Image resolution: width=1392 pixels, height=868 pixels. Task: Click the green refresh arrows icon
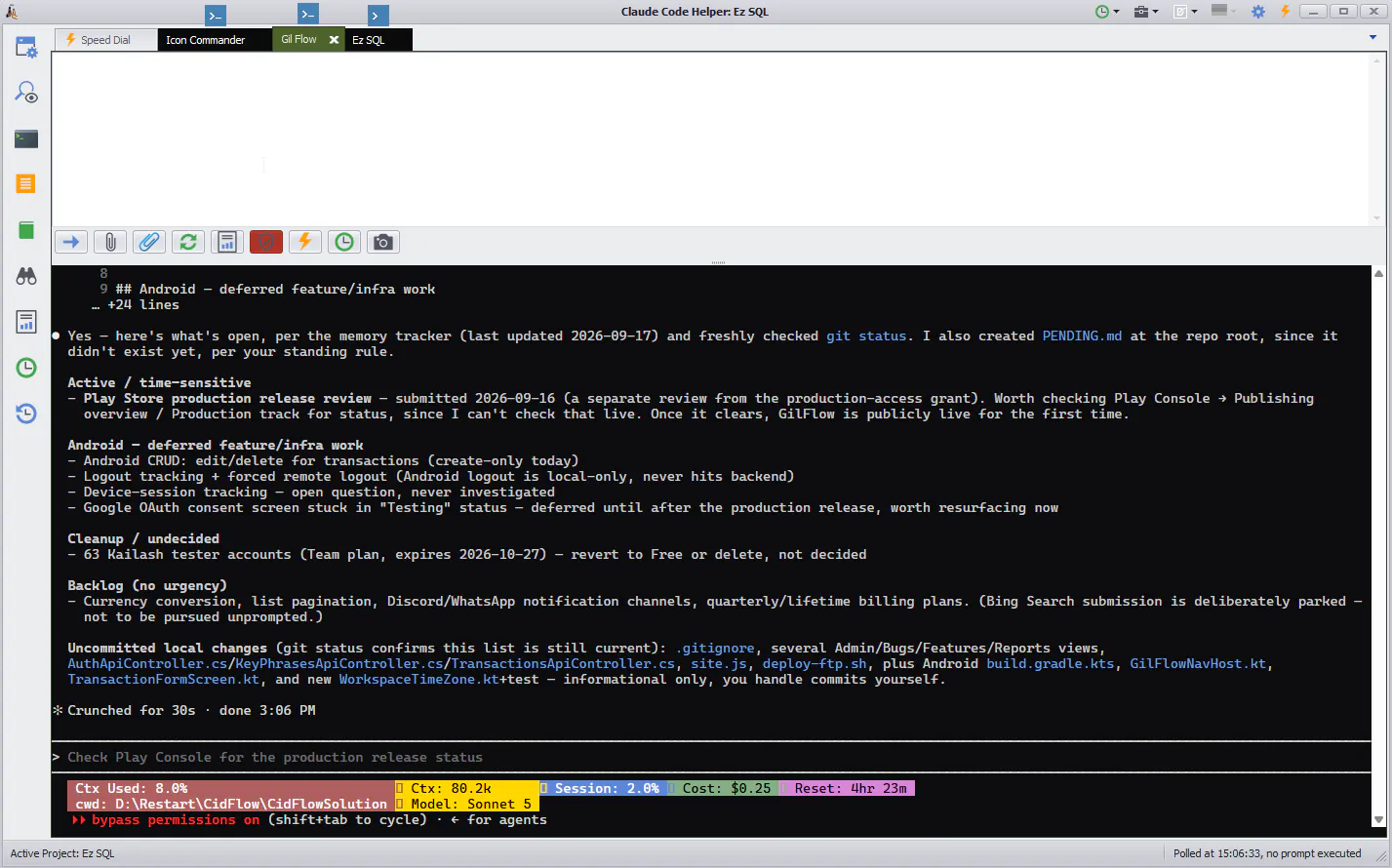point(188,242)
